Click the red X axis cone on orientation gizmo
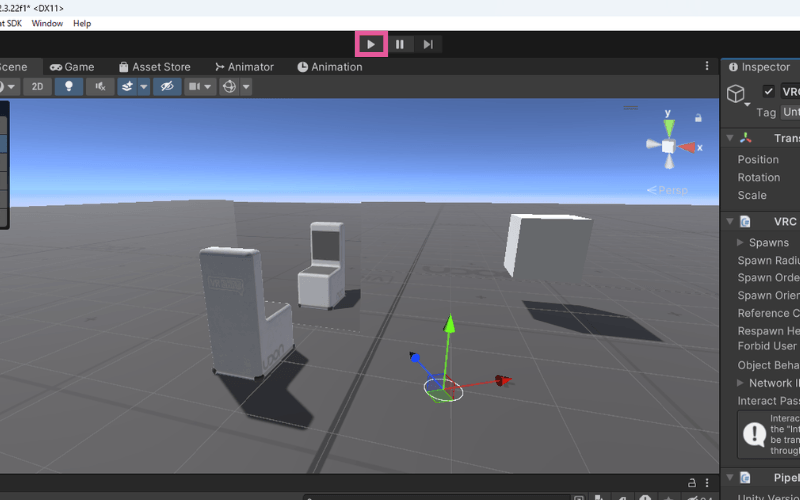The height and width of the screenshot is (500, 800). (687, 147)
